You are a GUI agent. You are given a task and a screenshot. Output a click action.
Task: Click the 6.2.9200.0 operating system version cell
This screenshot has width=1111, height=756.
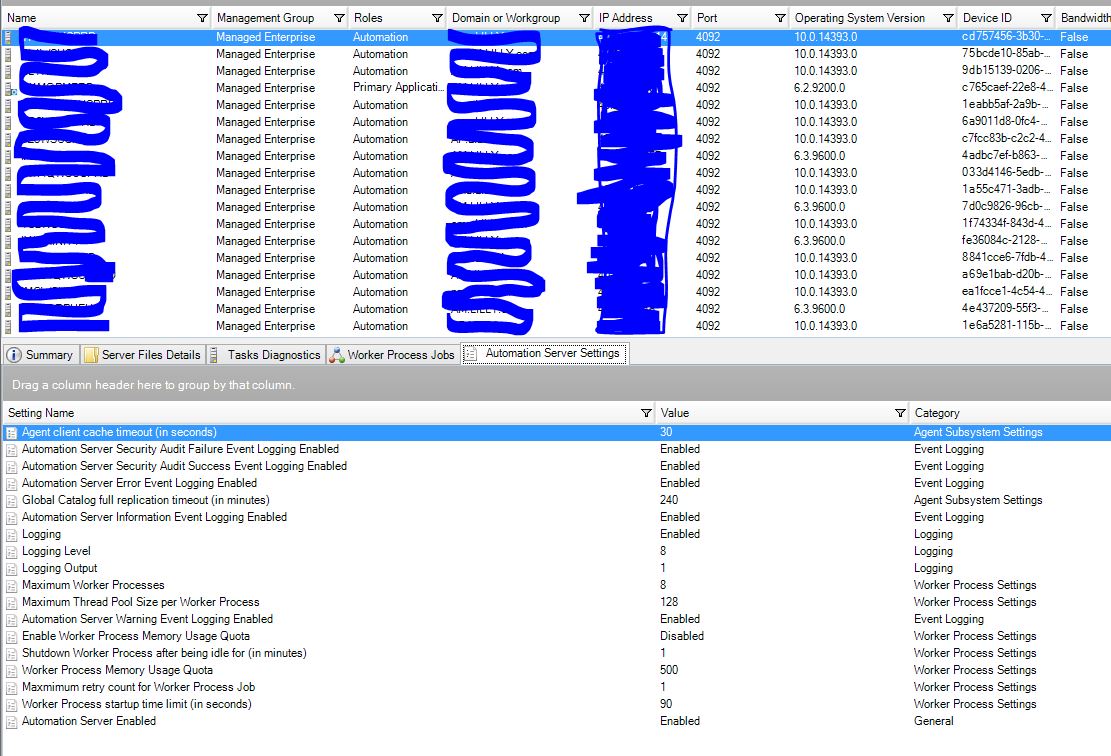pyautogui.click(x=819, y=88)
